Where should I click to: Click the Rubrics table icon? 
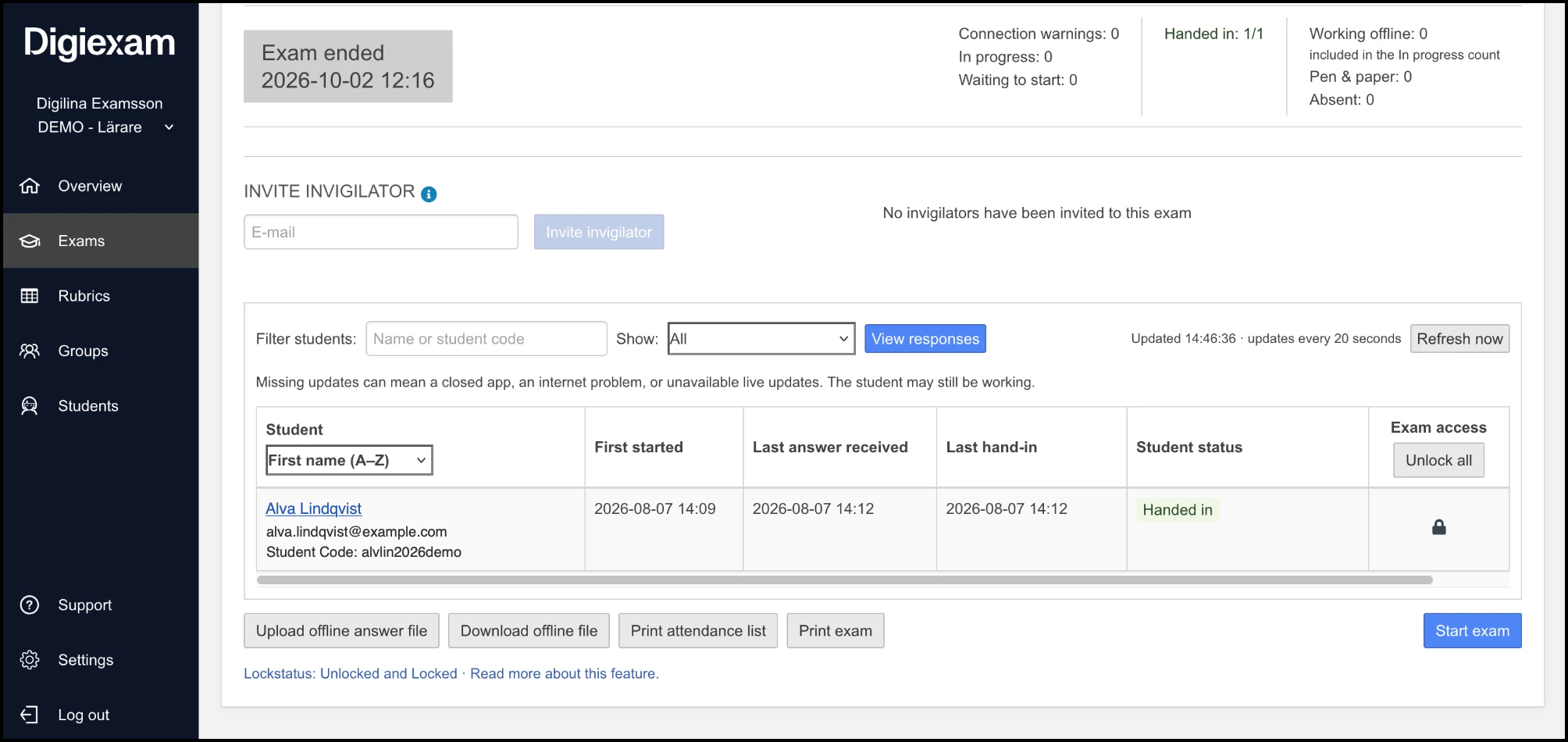[30, 296]
